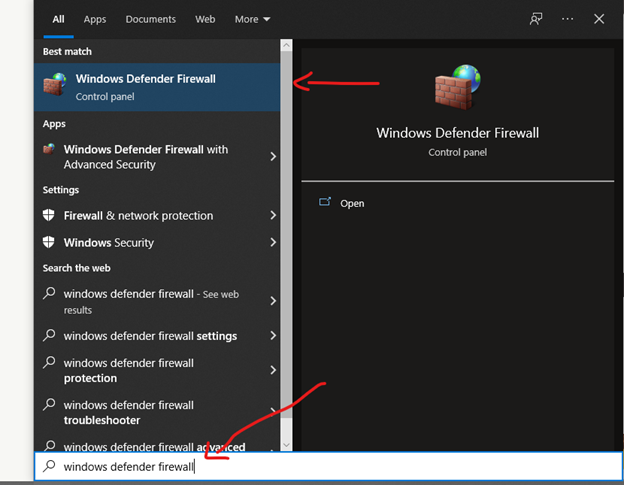Click the magnifier icon in the search box
This screenshot has width=624, height=485.
click(49, 466)
